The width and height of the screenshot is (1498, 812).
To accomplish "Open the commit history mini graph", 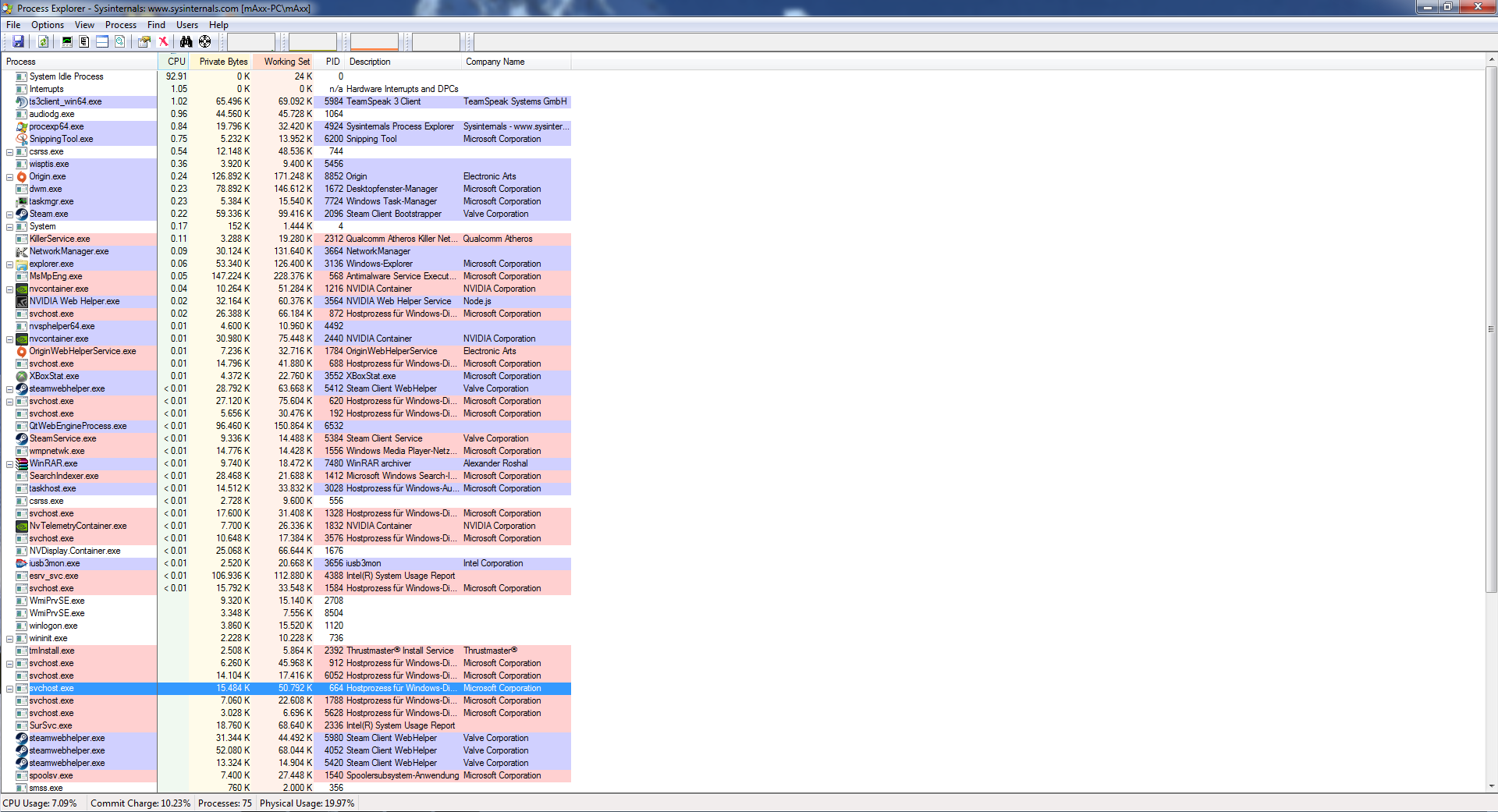I will 313,42.
